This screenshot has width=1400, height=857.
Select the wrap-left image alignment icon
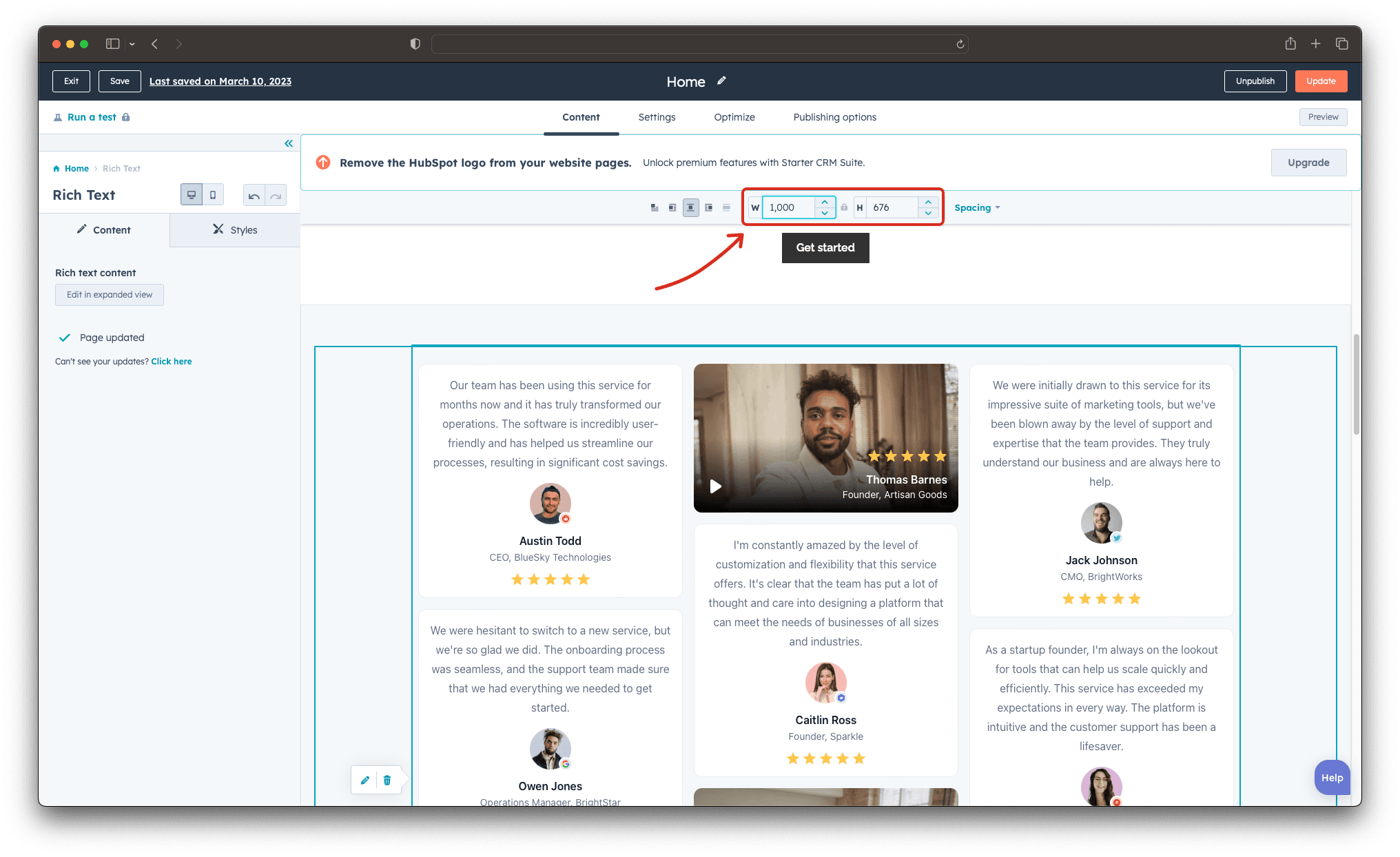672,207
